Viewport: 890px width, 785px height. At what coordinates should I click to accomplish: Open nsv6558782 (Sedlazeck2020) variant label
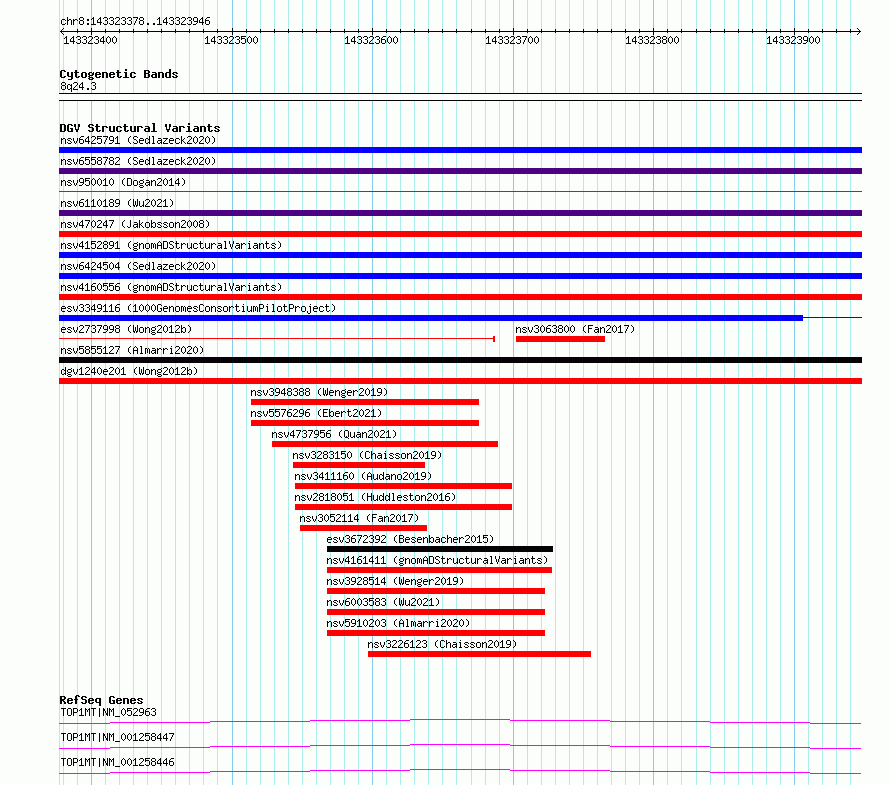pyautogui.click(x=138, y=161)
